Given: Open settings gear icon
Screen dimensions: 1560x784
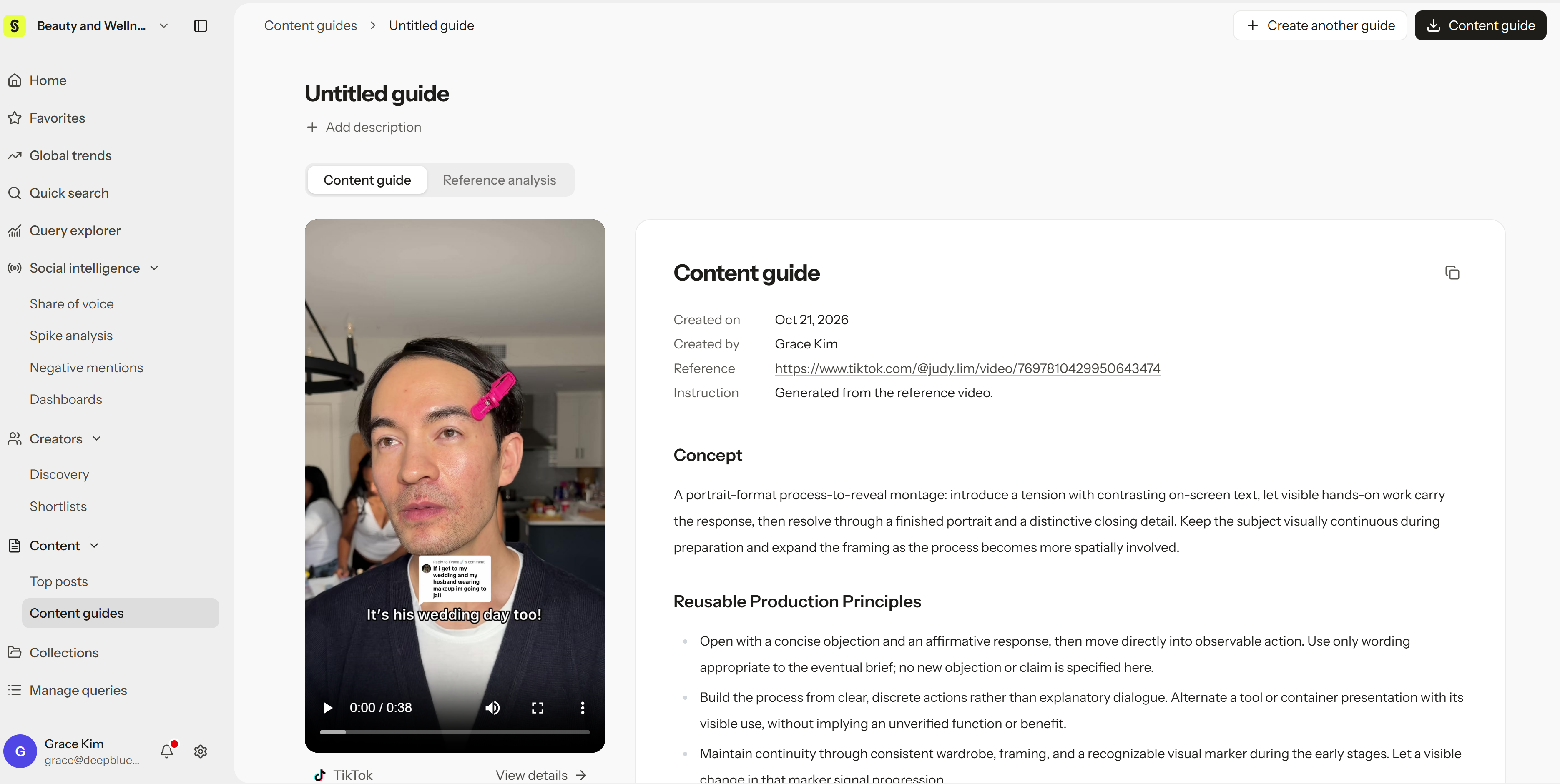Looking at the screenshot, I should coord(201,751).
